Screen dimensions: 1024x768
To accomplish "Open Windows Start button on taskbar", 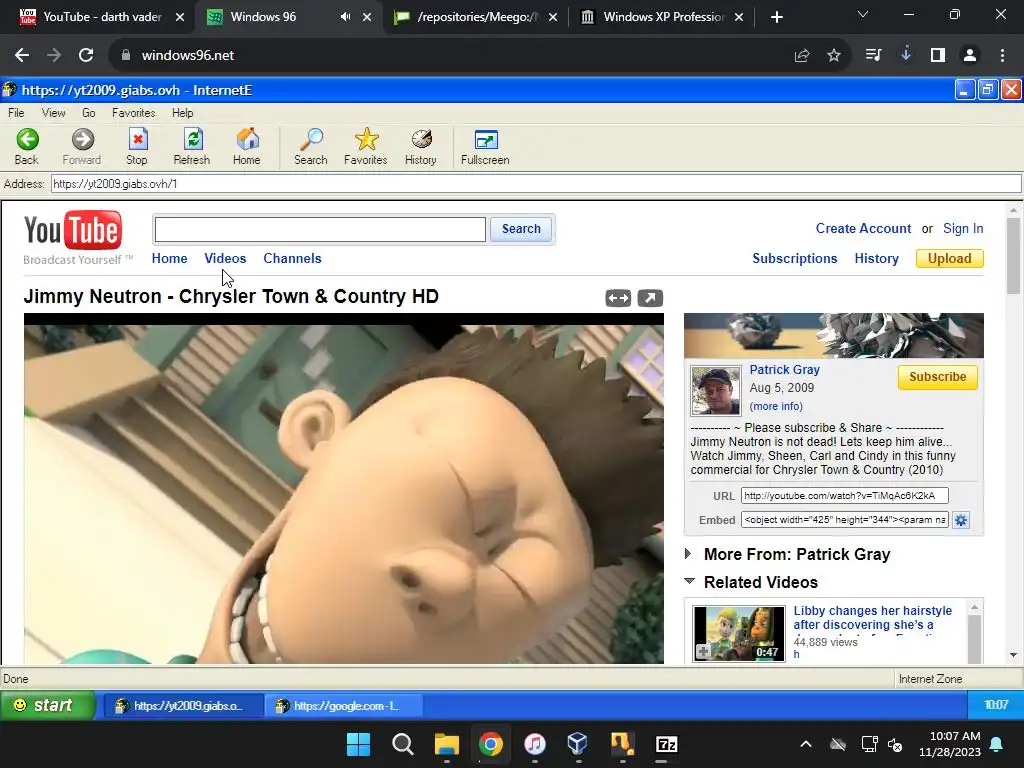I will point(359,744).
